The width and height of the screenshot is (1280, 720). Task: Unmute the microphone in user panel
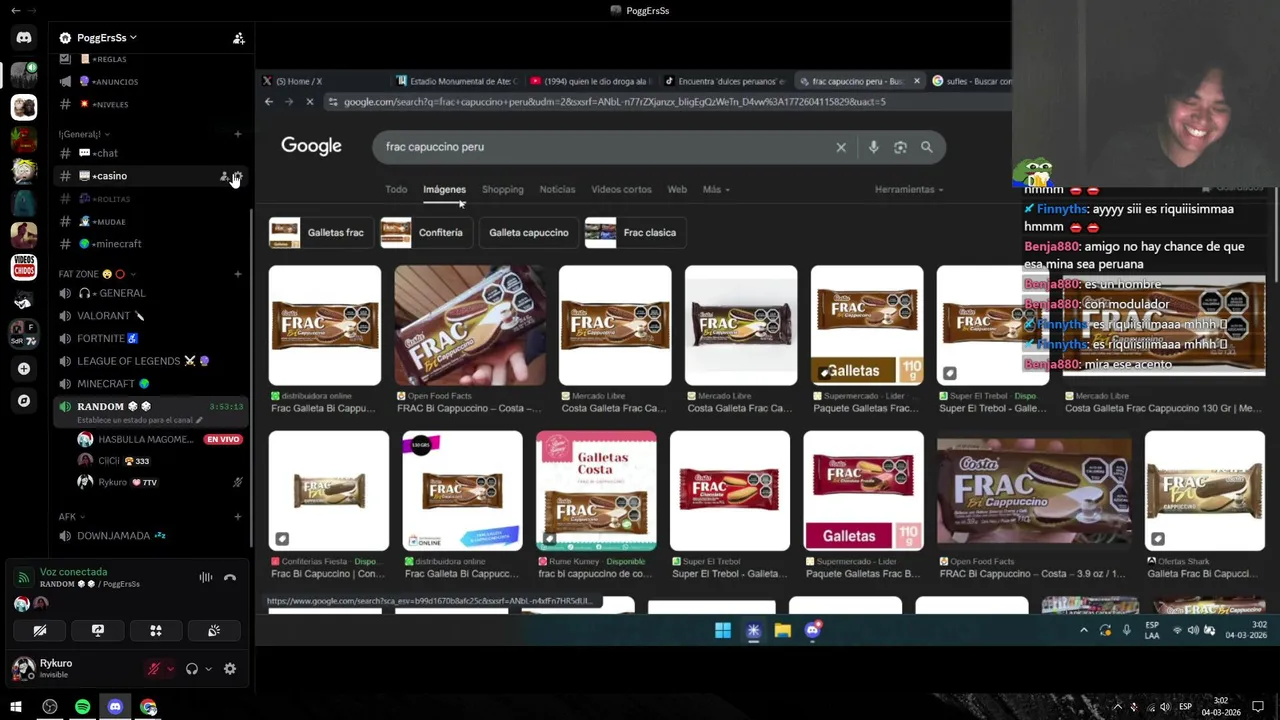153,669
